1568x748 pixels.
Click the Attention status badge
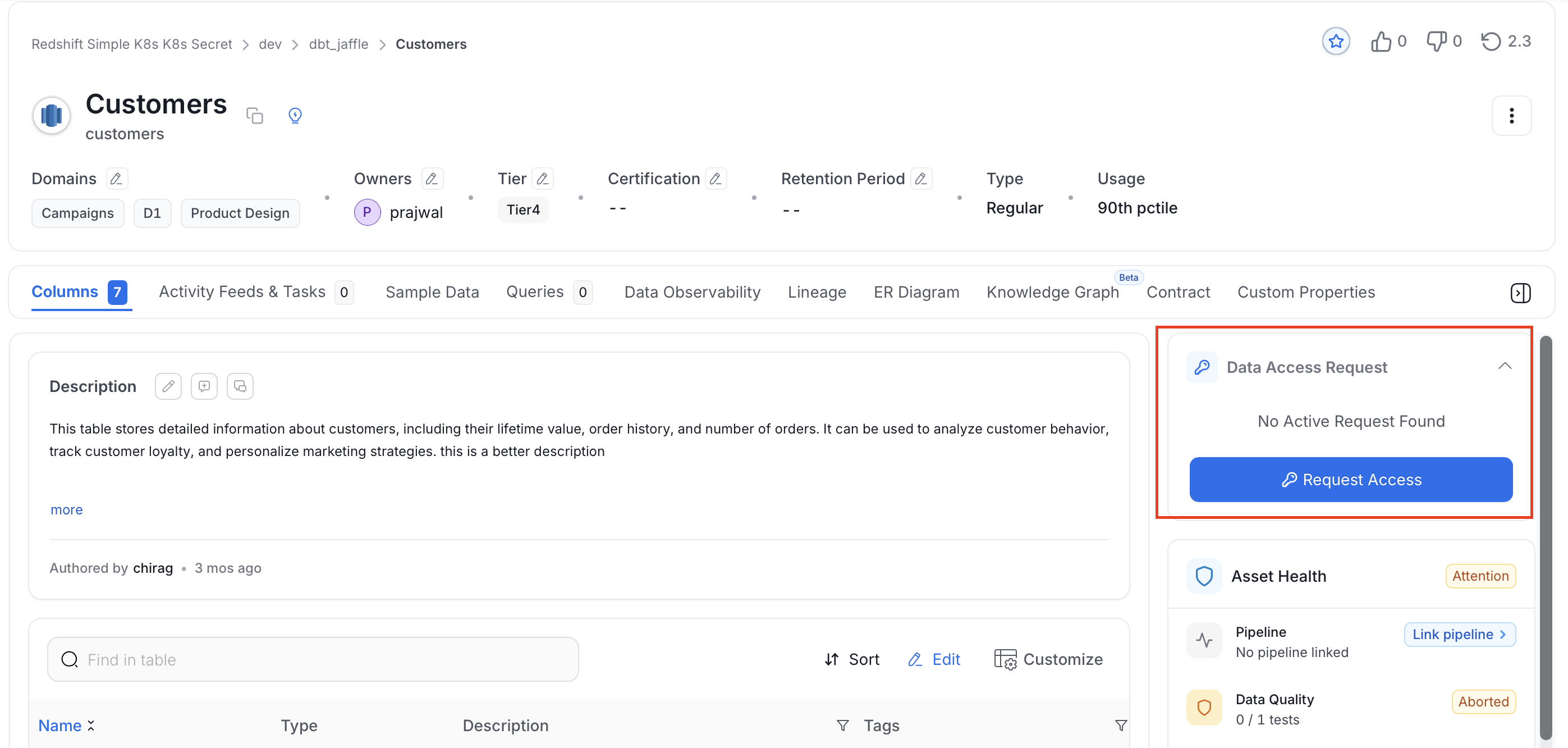pos(1480,576)
